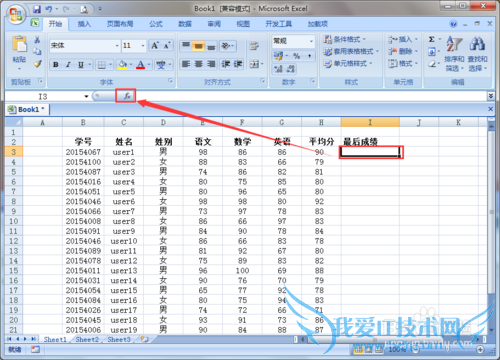
Task: Align text to the right
Action: coord(211,64)
